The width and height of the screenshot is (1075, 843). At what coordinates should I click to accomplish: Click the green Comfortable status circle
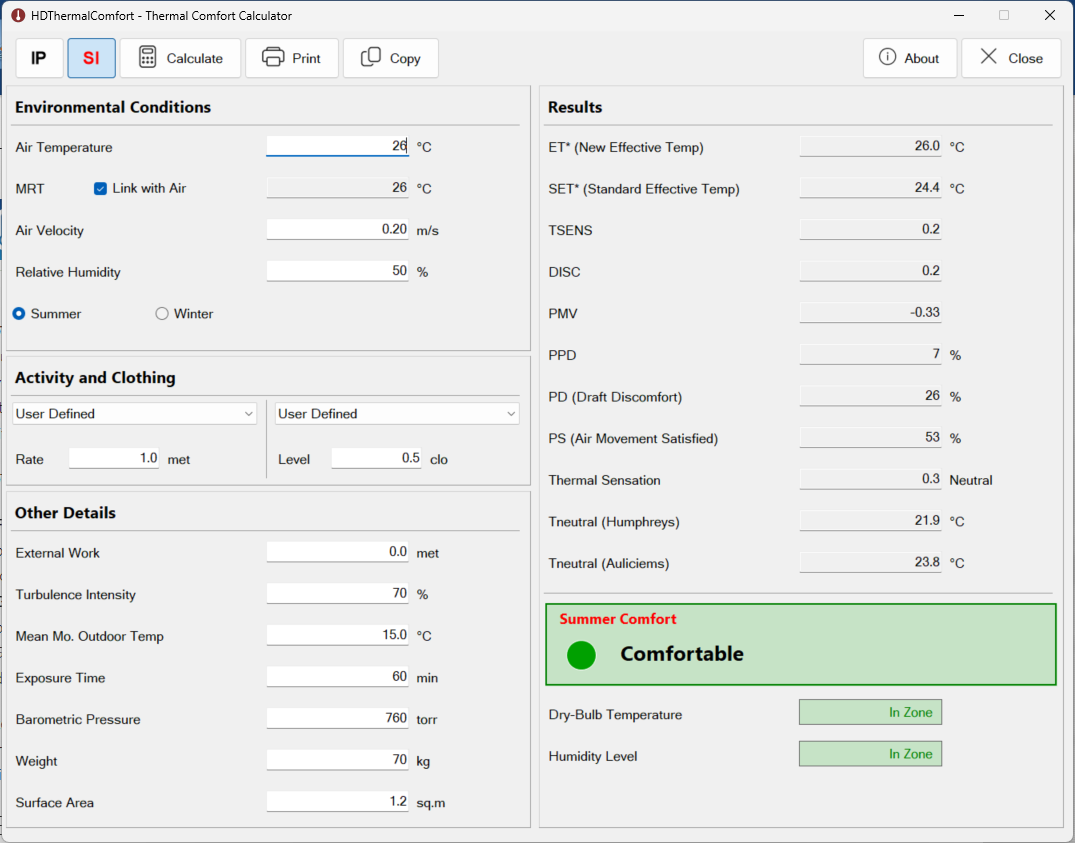pyautogui.click(x=581, y=655)
